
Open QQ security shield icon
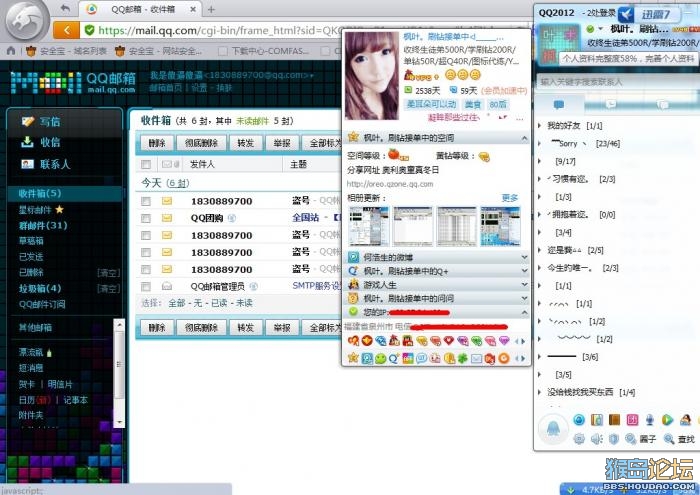[614, 439]
